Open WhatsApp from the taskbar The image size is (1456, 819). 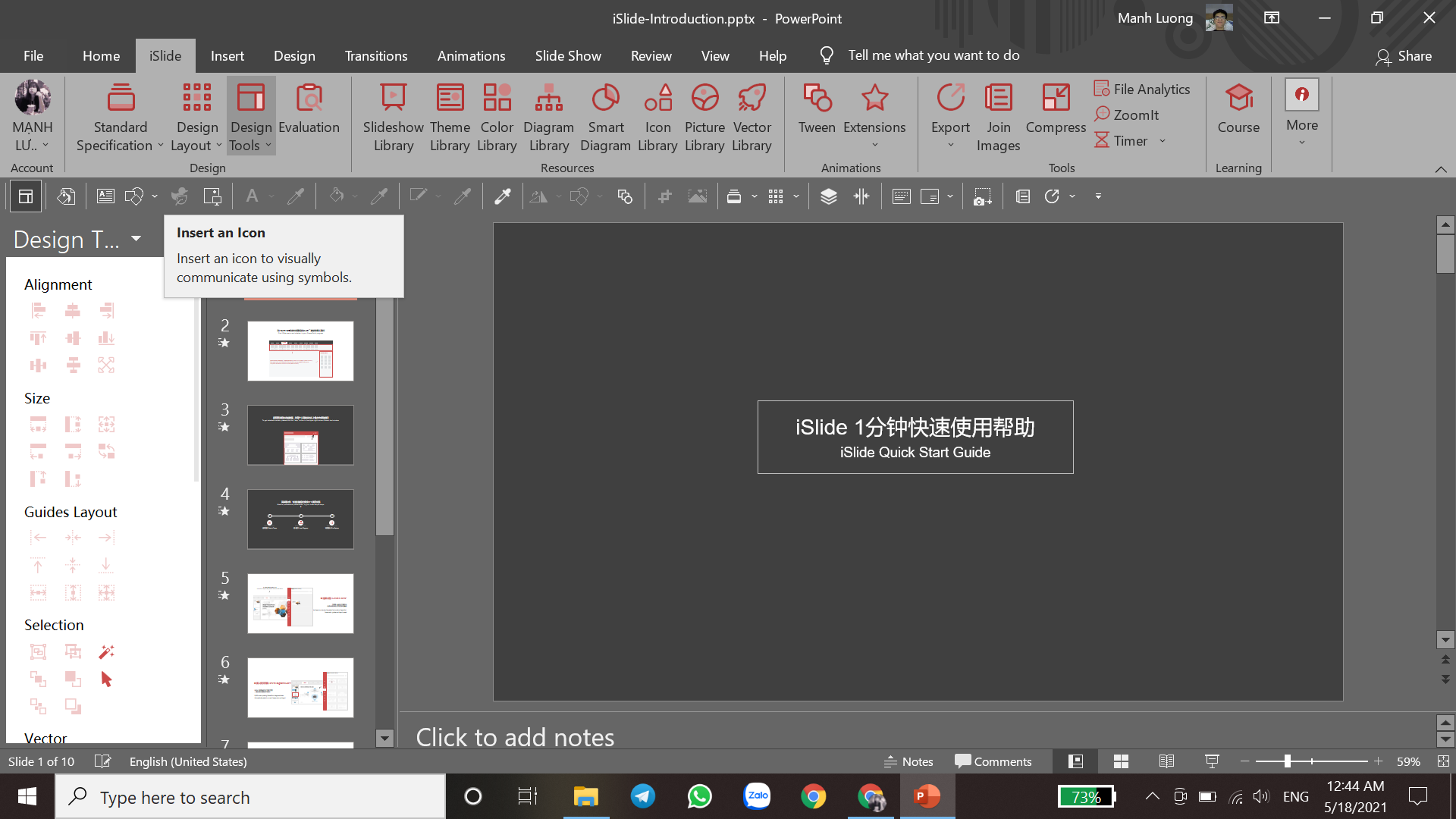pos(699,796)
